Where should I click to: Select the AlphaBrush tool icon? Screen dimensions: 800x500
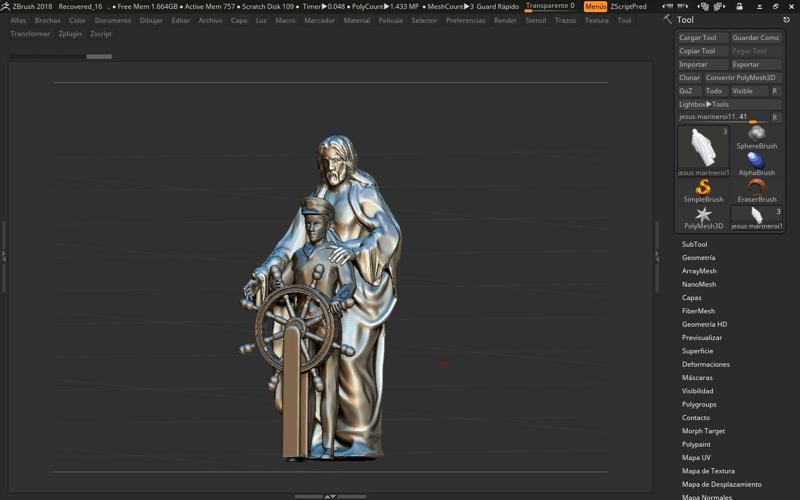click(x=757, y=161)
